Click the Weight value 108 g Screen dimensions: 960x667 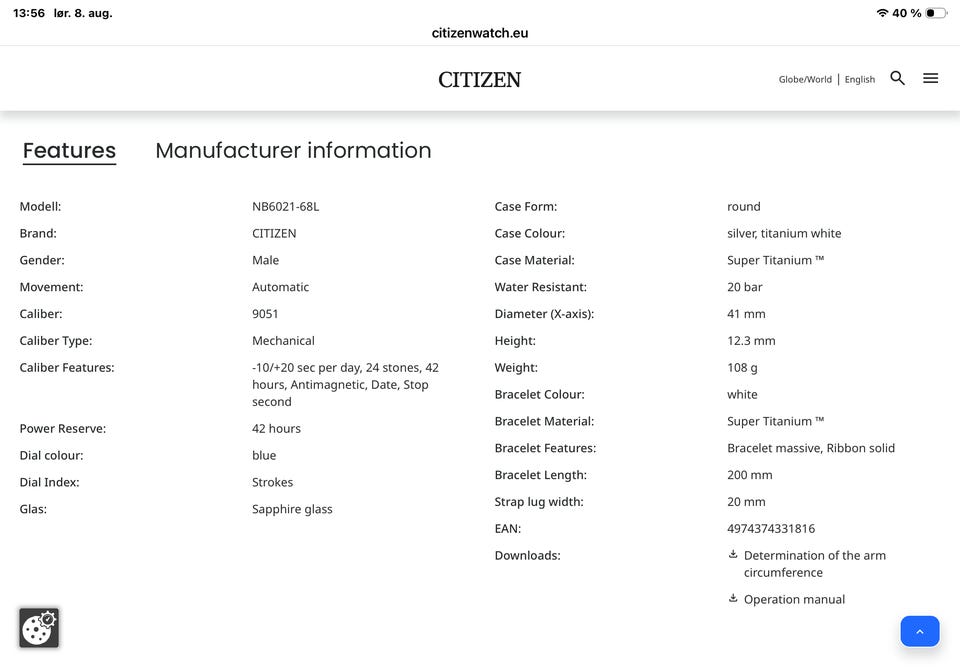tap(742, 367)
